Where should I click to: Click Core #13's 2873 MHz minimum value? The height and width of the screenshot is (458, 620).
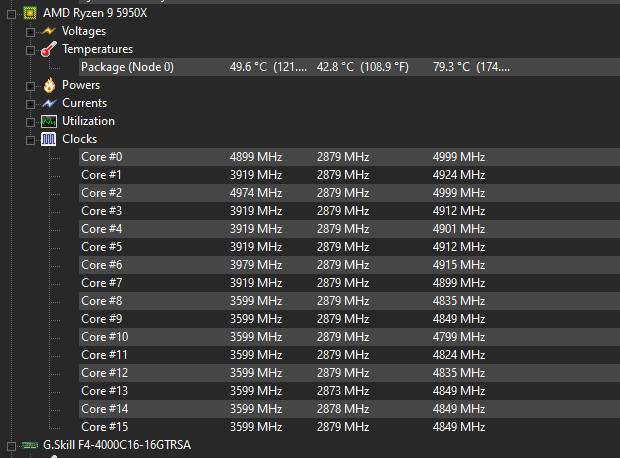tap(343, 391)
